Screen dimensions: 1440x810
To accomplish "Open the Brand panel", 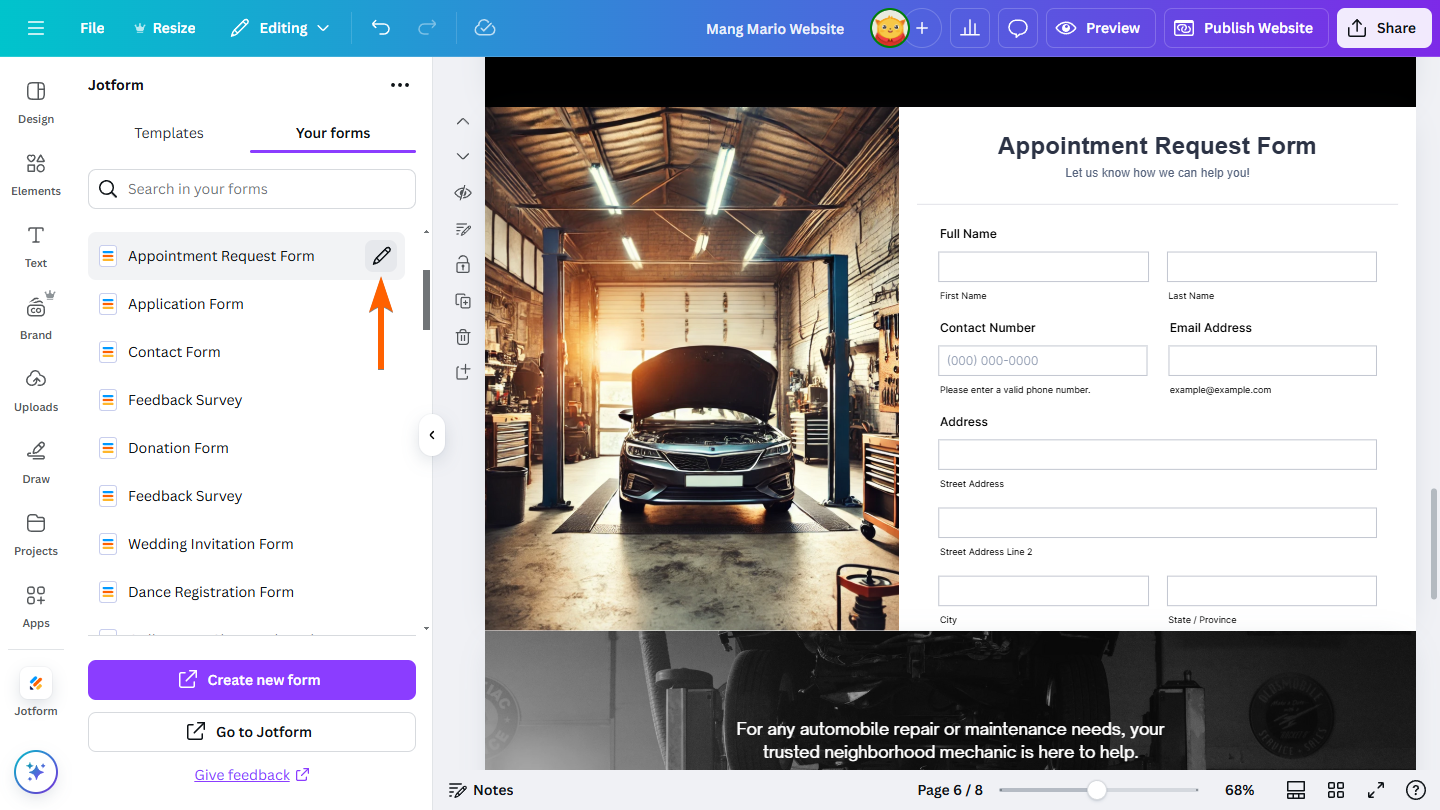I will [36, 319].
